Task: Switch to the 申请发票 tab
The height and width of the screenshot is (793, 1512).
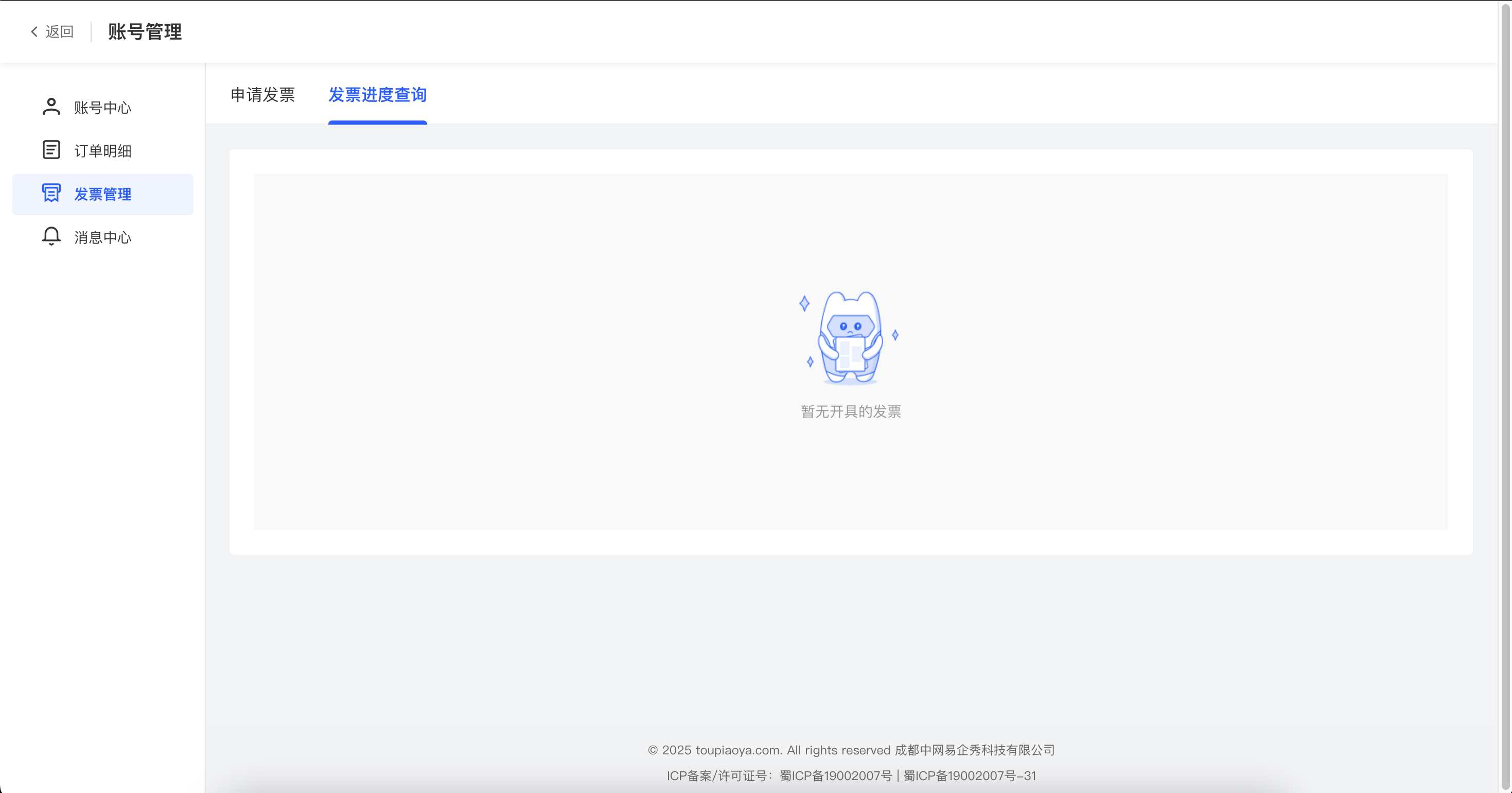Action: tap(262, 95)
